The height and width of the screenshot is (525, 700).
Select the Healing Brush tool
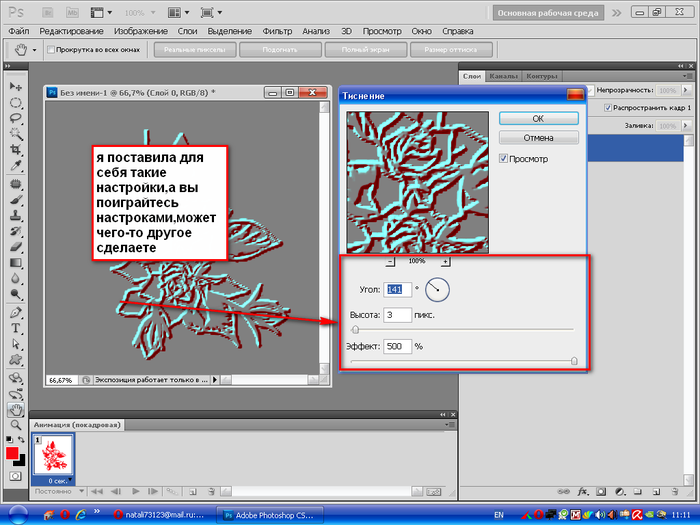coord(16,184)
